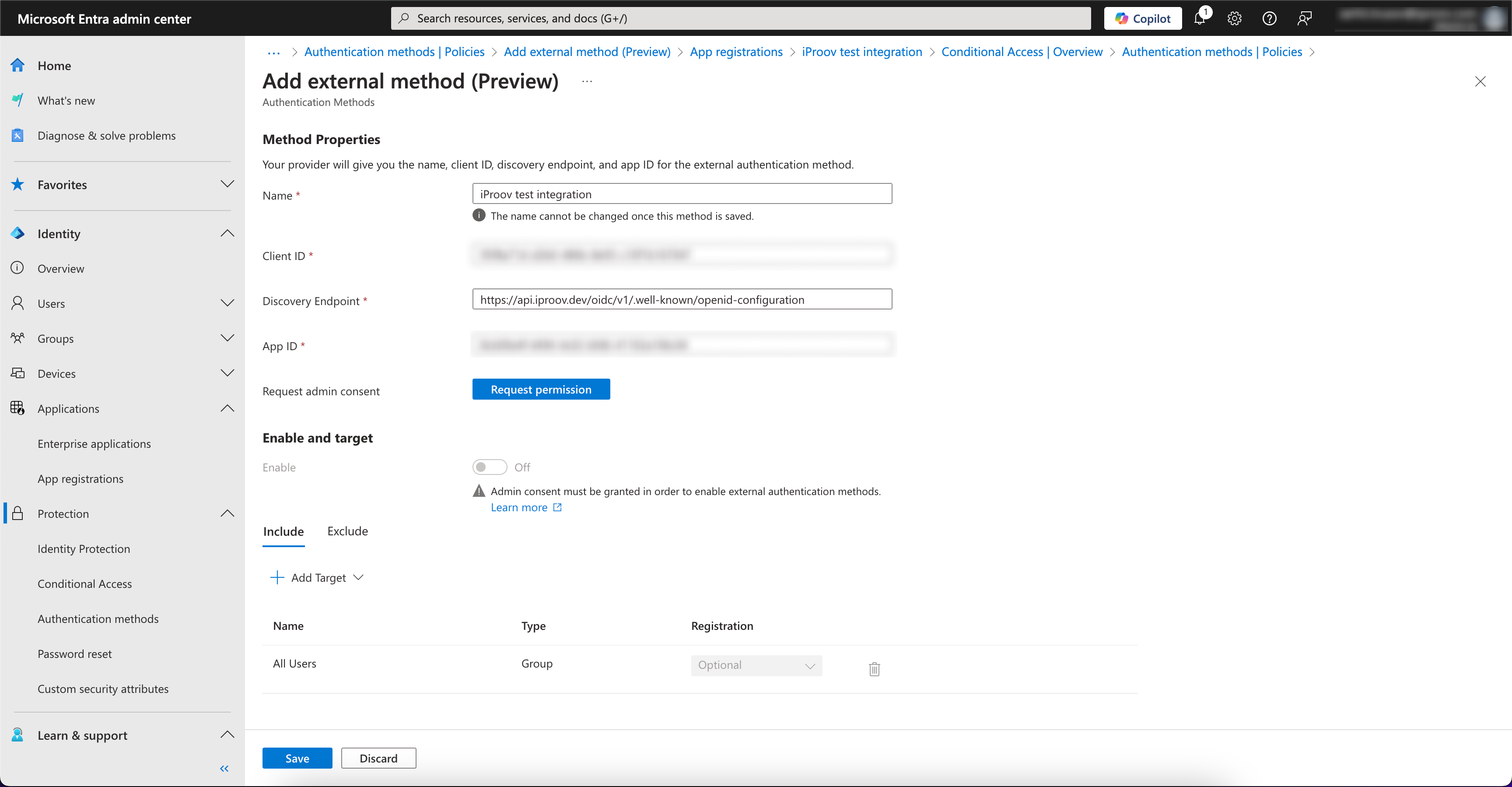The height and width of the screenshot is (787, 1512).
Task: Open more options ellipsis beside title
Action: click(x=587, y=81)
